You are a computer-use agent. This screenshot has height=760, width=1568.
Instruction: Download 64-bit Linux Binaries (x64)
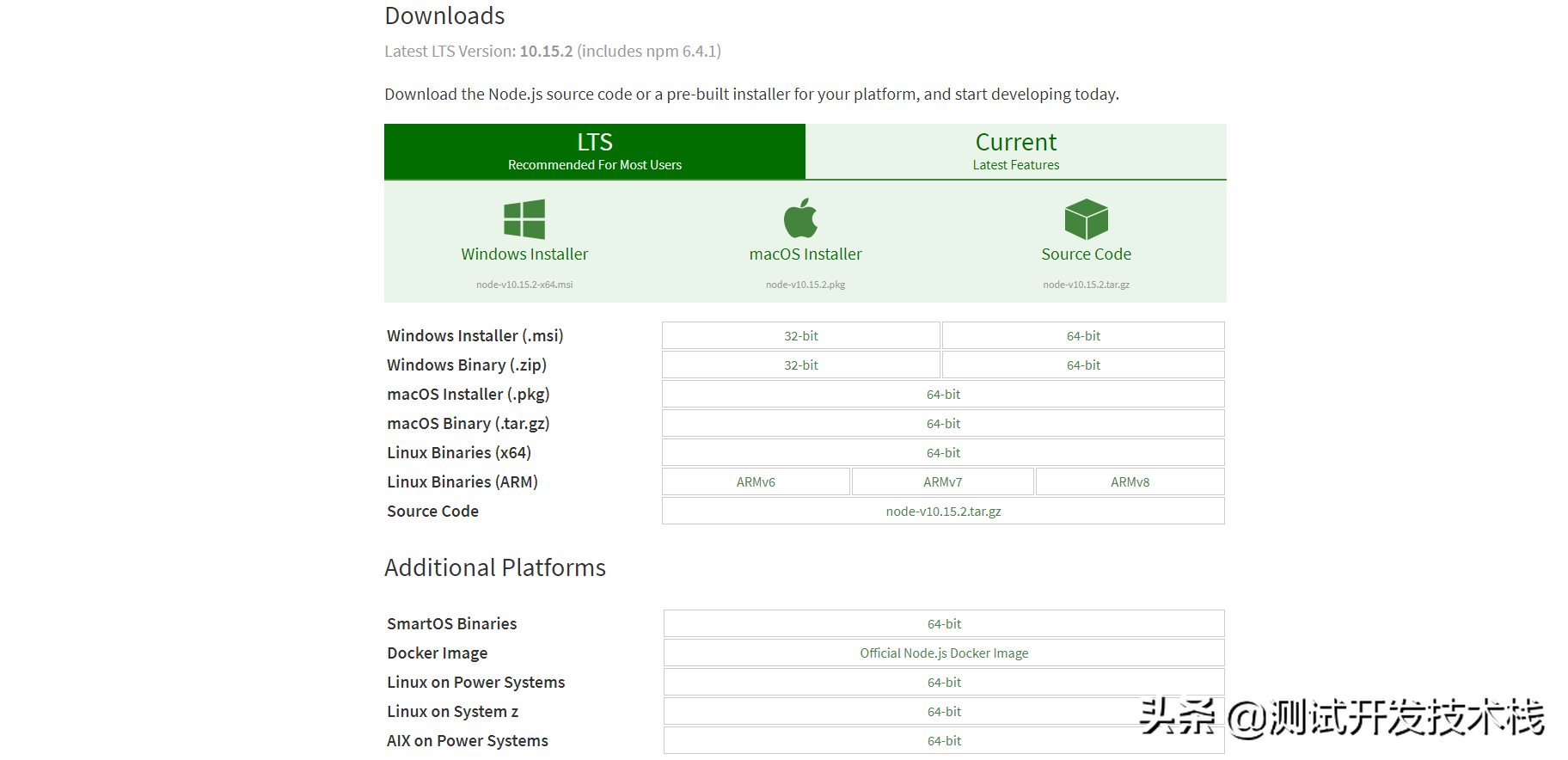(x=943, y=452)
